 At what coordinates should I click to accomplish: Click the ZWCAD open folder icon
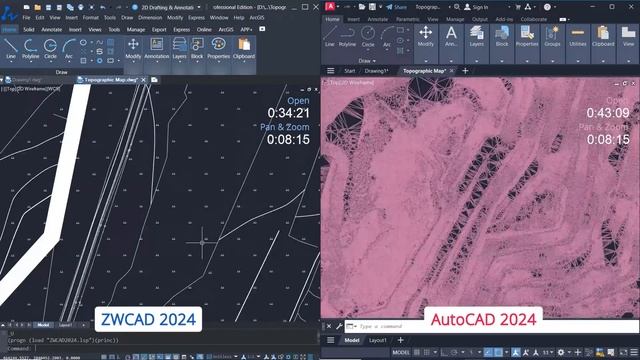38,7
